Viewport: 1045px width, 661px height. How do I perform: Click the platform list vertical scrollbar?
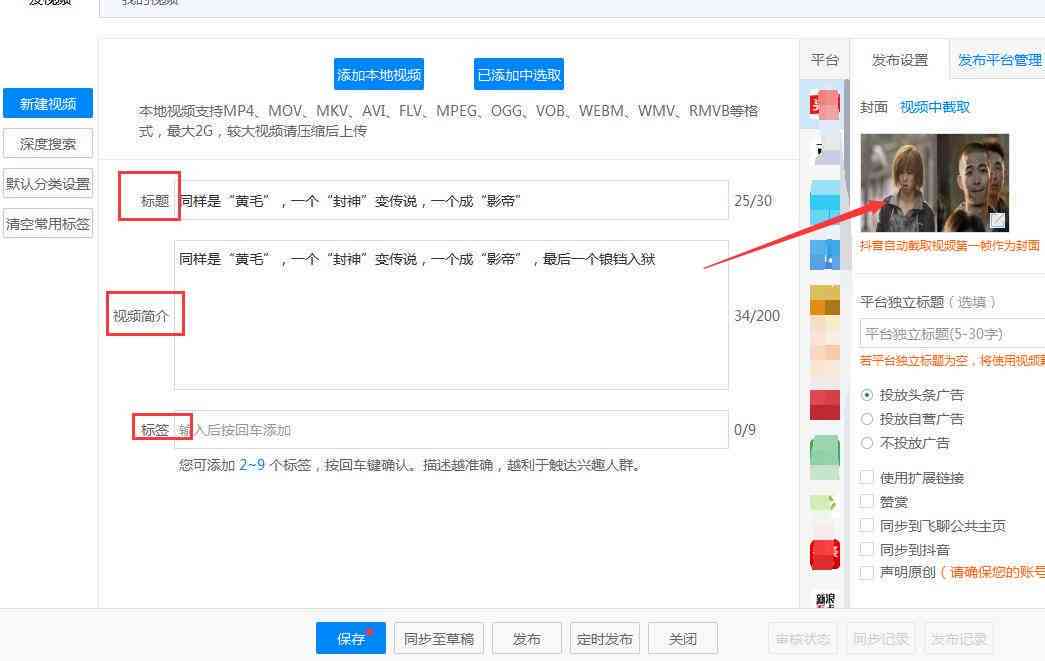click(x=847, y=175)
